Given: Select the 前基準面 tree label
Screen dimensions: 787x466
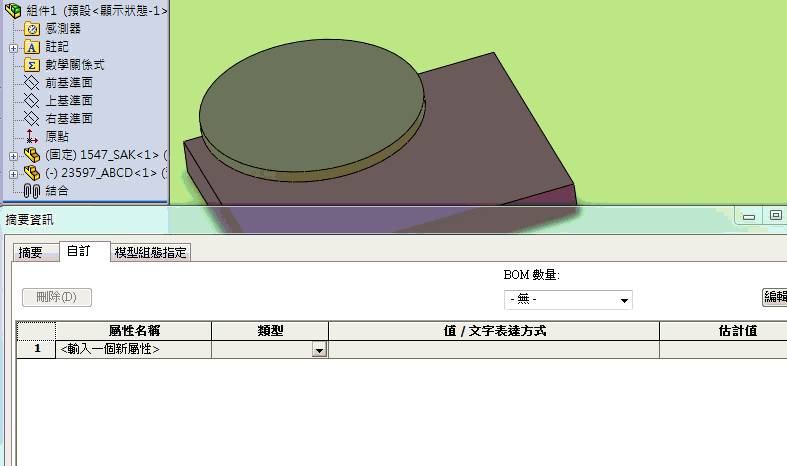Looking at the screenshot, I should (69, 83).
